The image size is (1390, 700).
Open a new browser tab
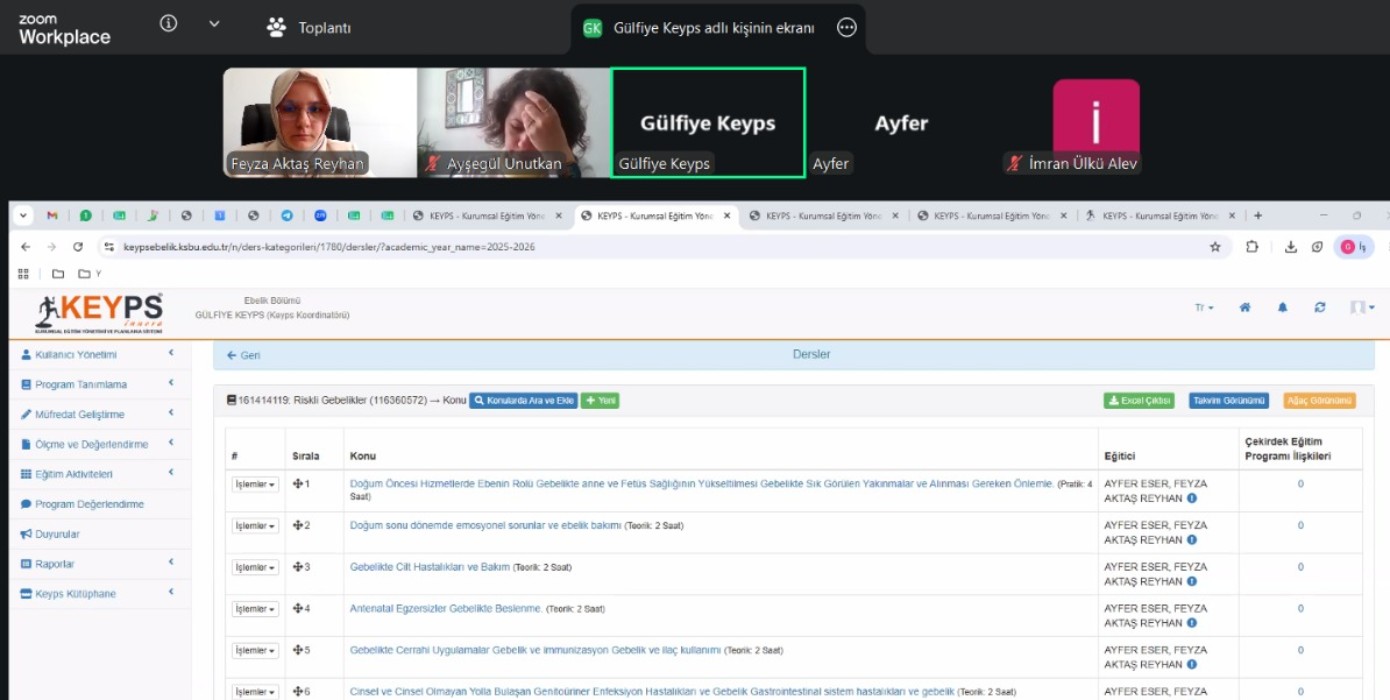(x=1258, y=215)
